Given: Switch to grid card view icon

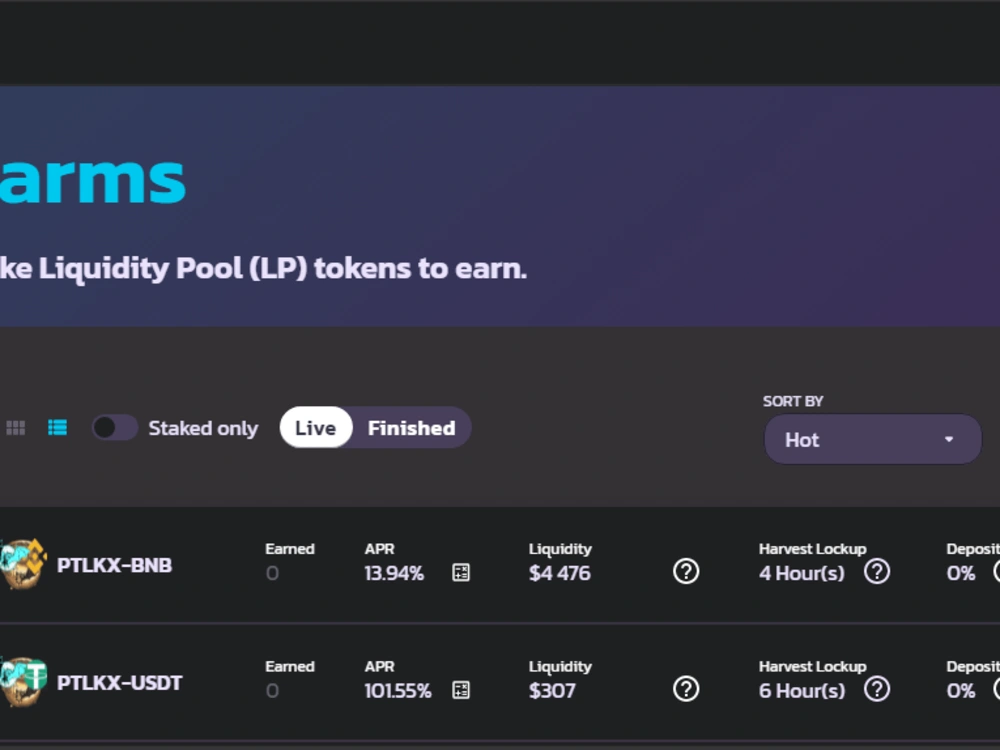Looking at the screenshot, I should point(15,428).
